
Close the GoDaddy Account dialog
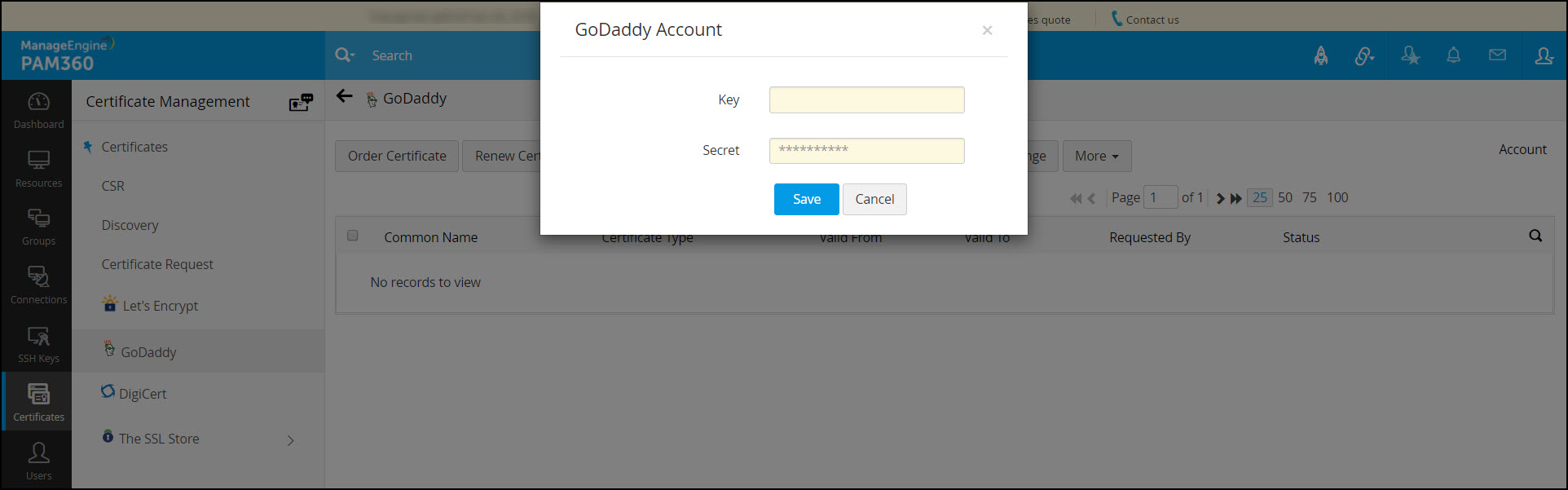click(987, 30)
